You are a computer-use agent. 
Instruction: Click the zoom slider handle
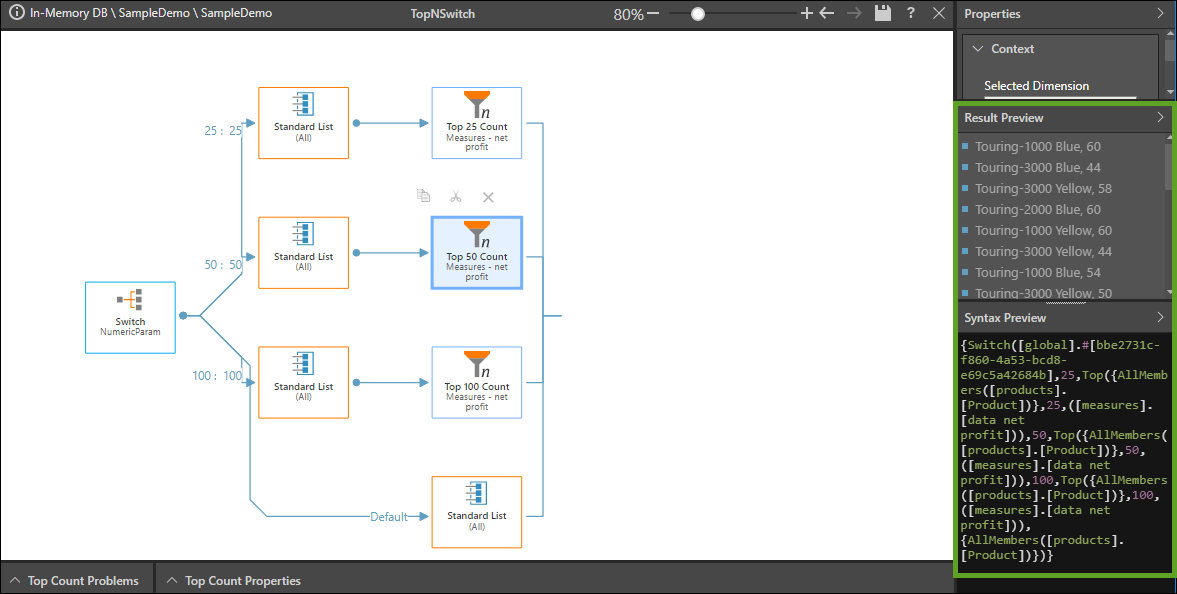698,14
